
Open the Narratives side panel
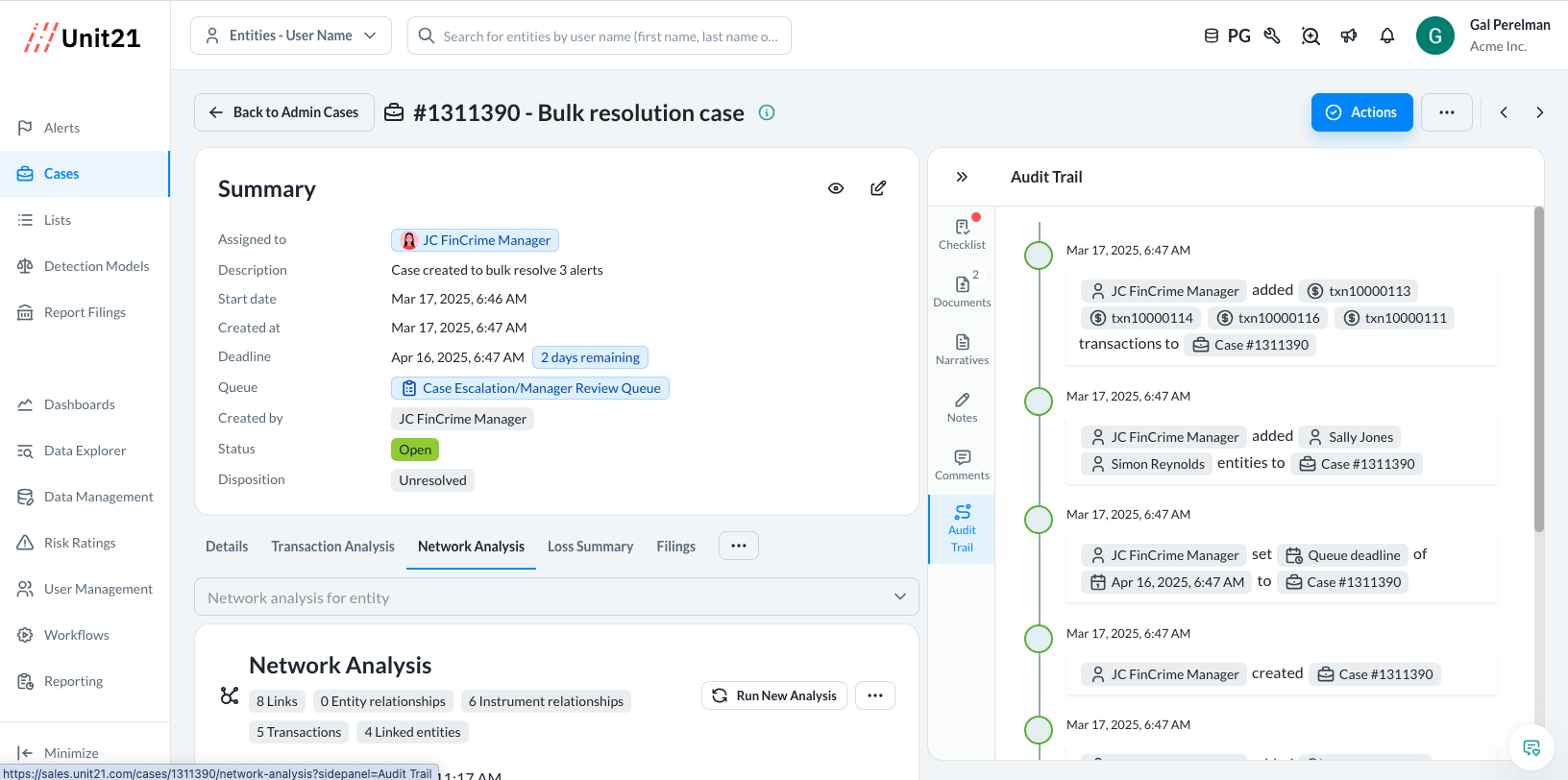coord(962,349)
